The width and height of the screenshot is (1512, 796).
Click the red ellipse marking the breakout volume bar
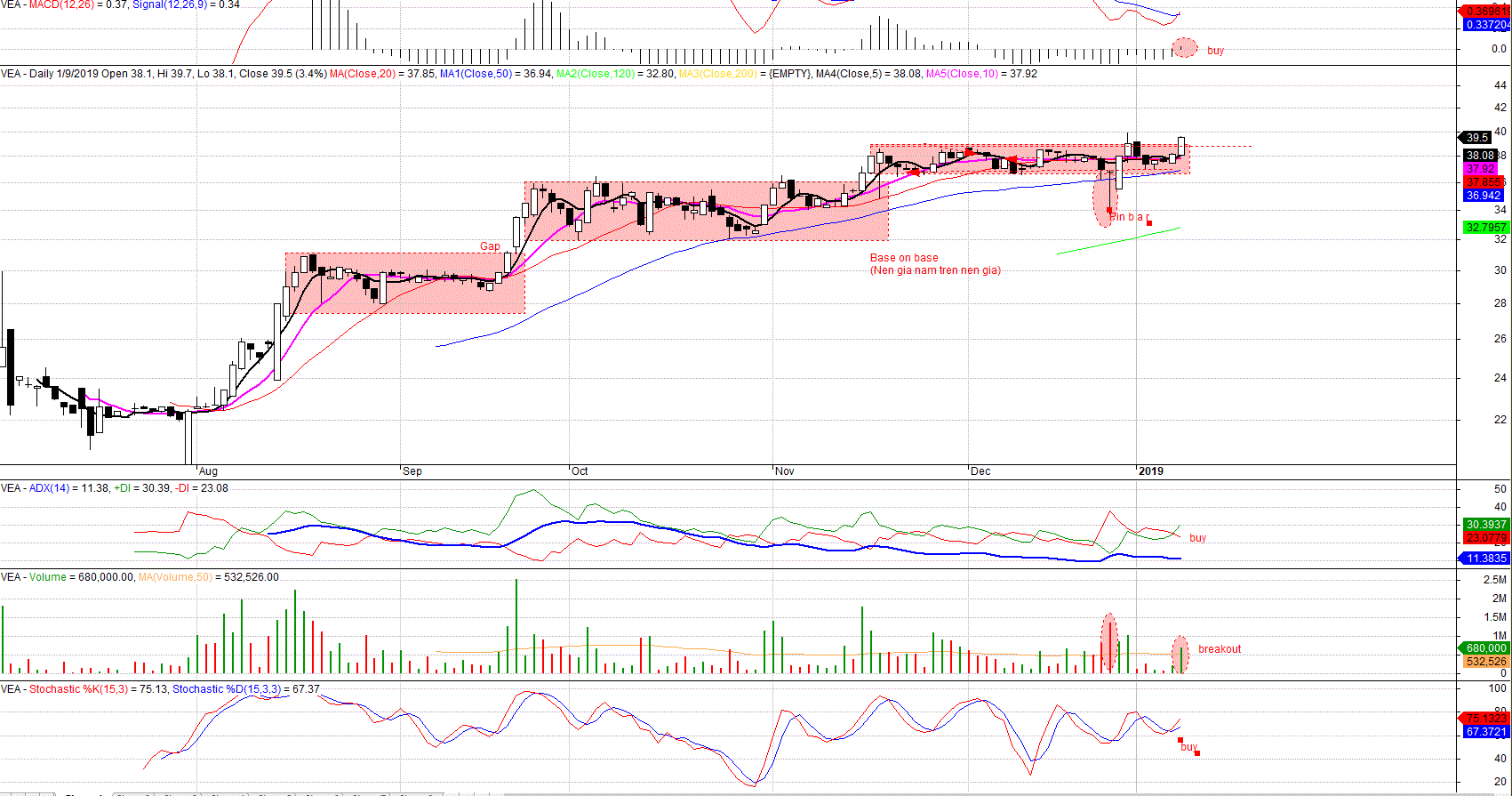point(1180,655)
